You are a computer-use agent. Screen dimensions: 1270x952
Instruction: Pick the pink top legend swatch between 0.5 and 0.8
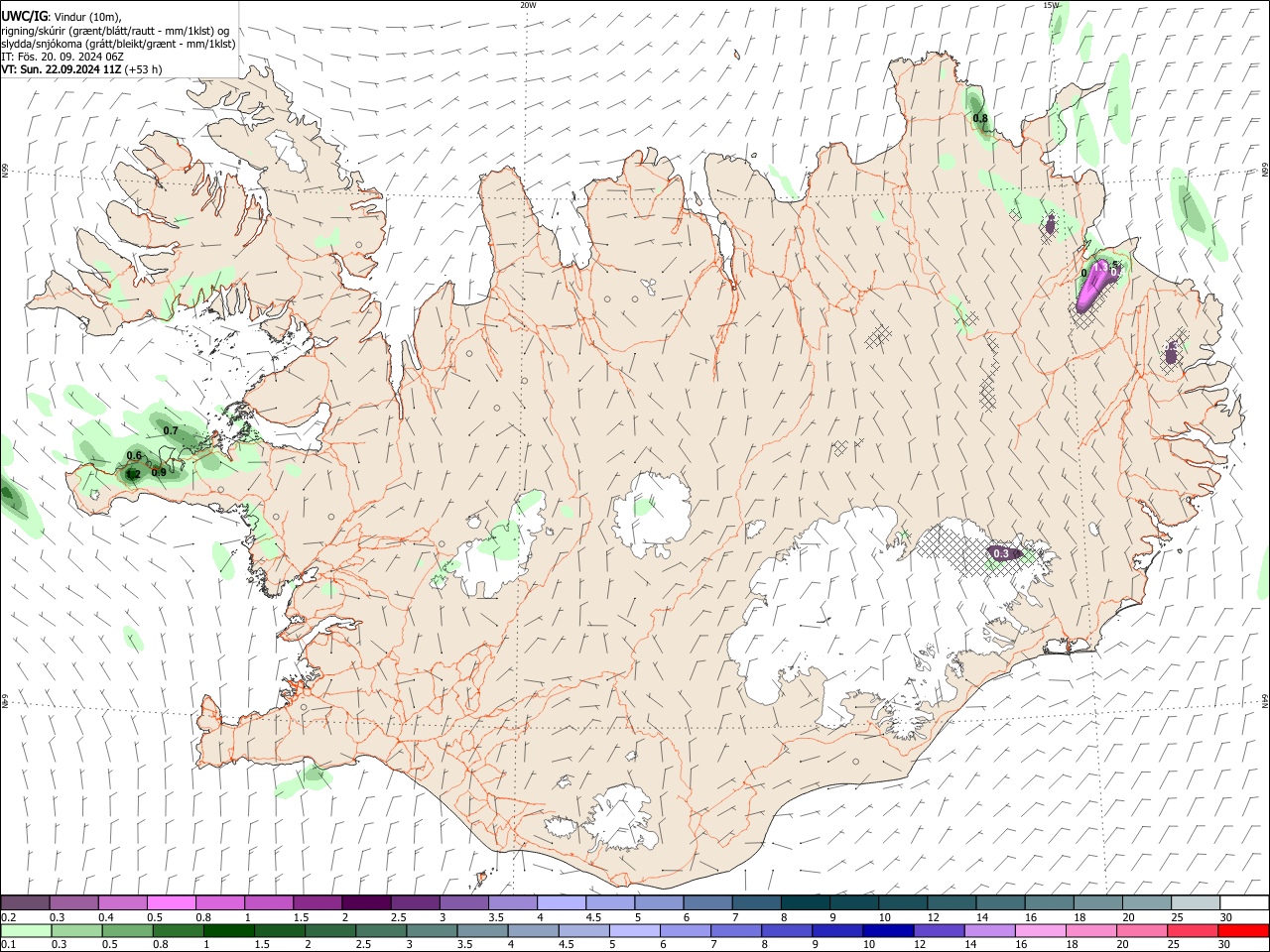tap(172, 902)
